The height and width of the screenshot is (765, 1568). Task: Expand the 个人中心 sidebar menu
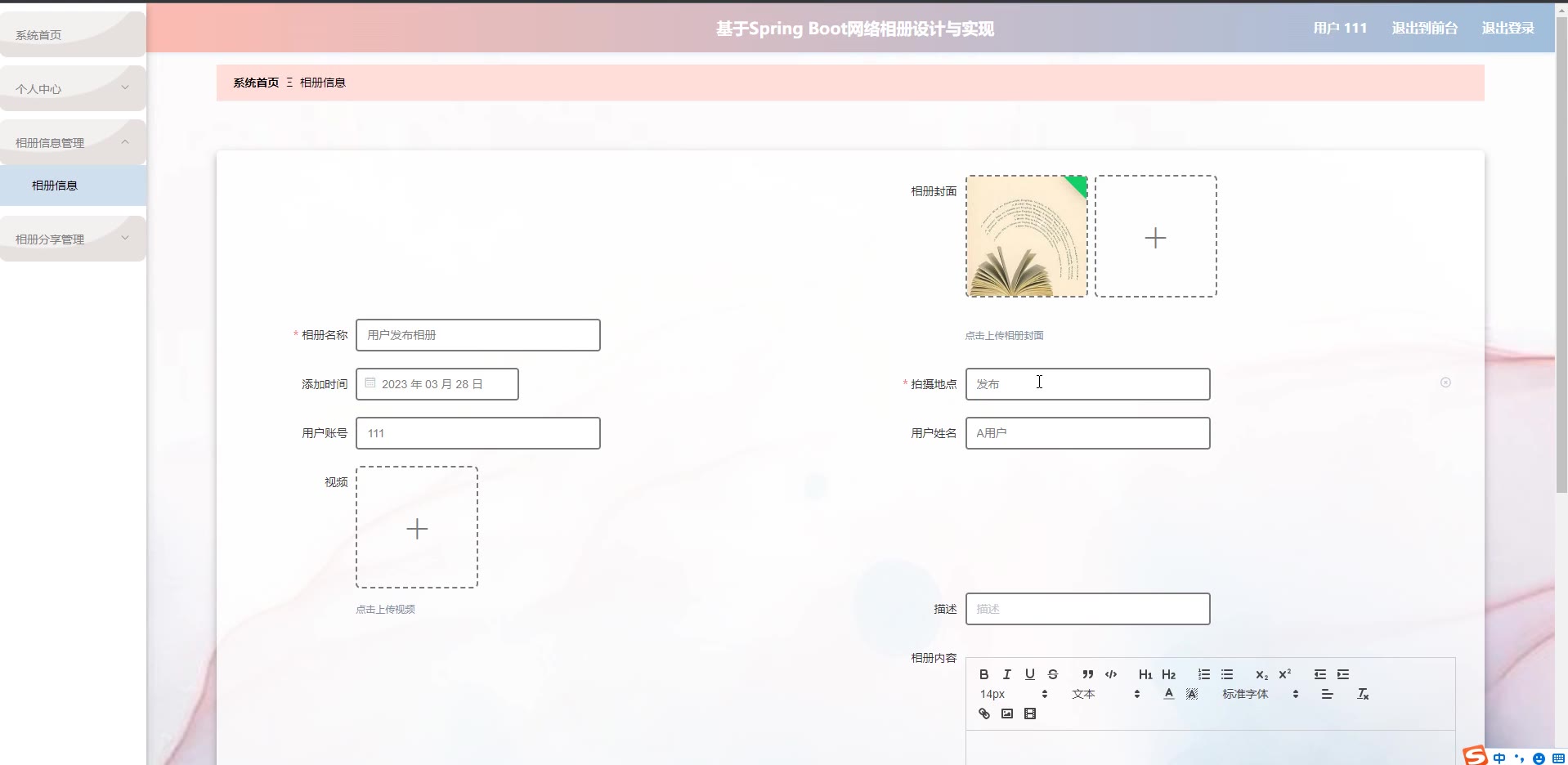(x=73, y=88)
